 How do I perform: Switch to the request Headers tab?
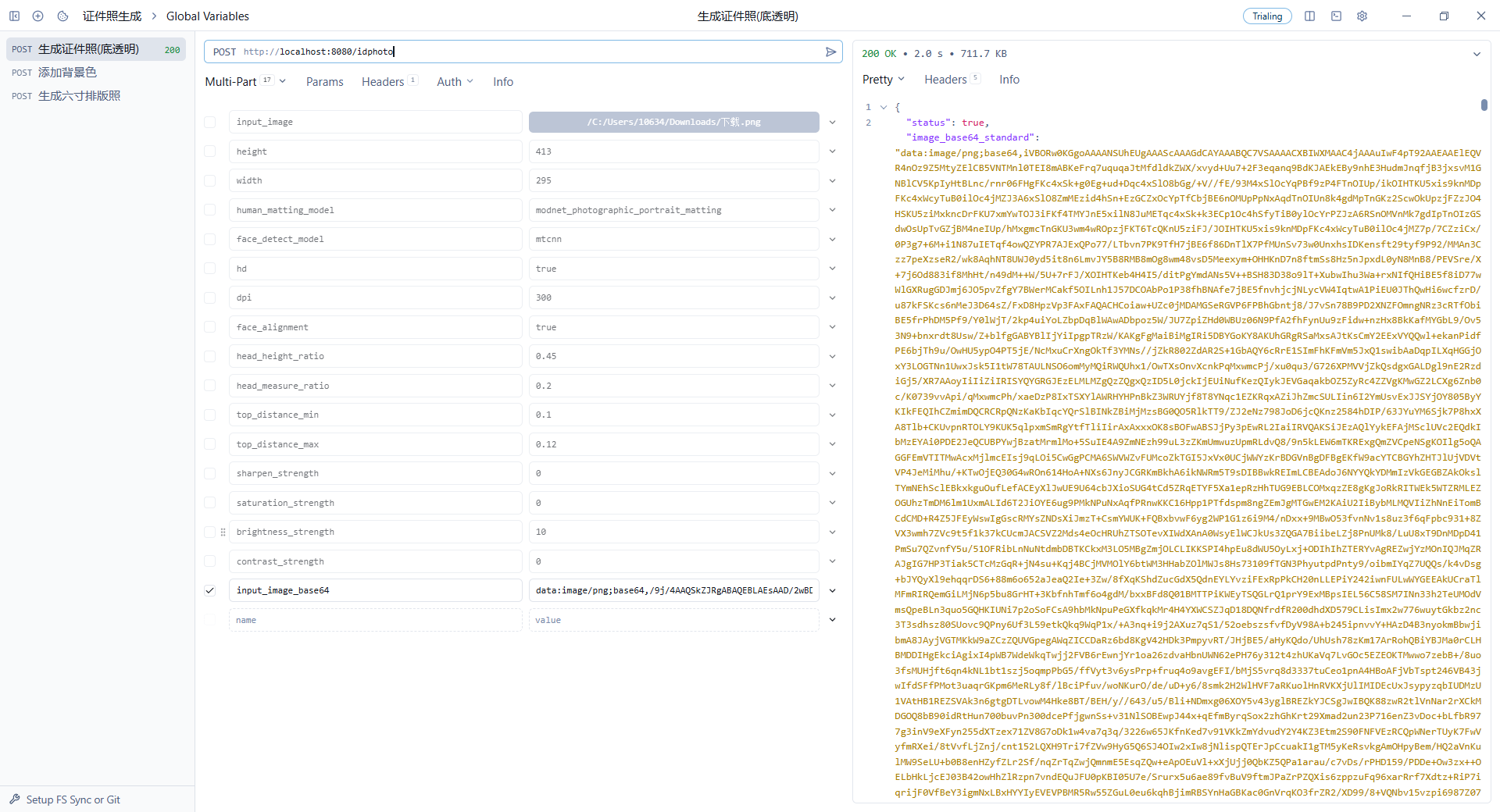coord(383,82)
